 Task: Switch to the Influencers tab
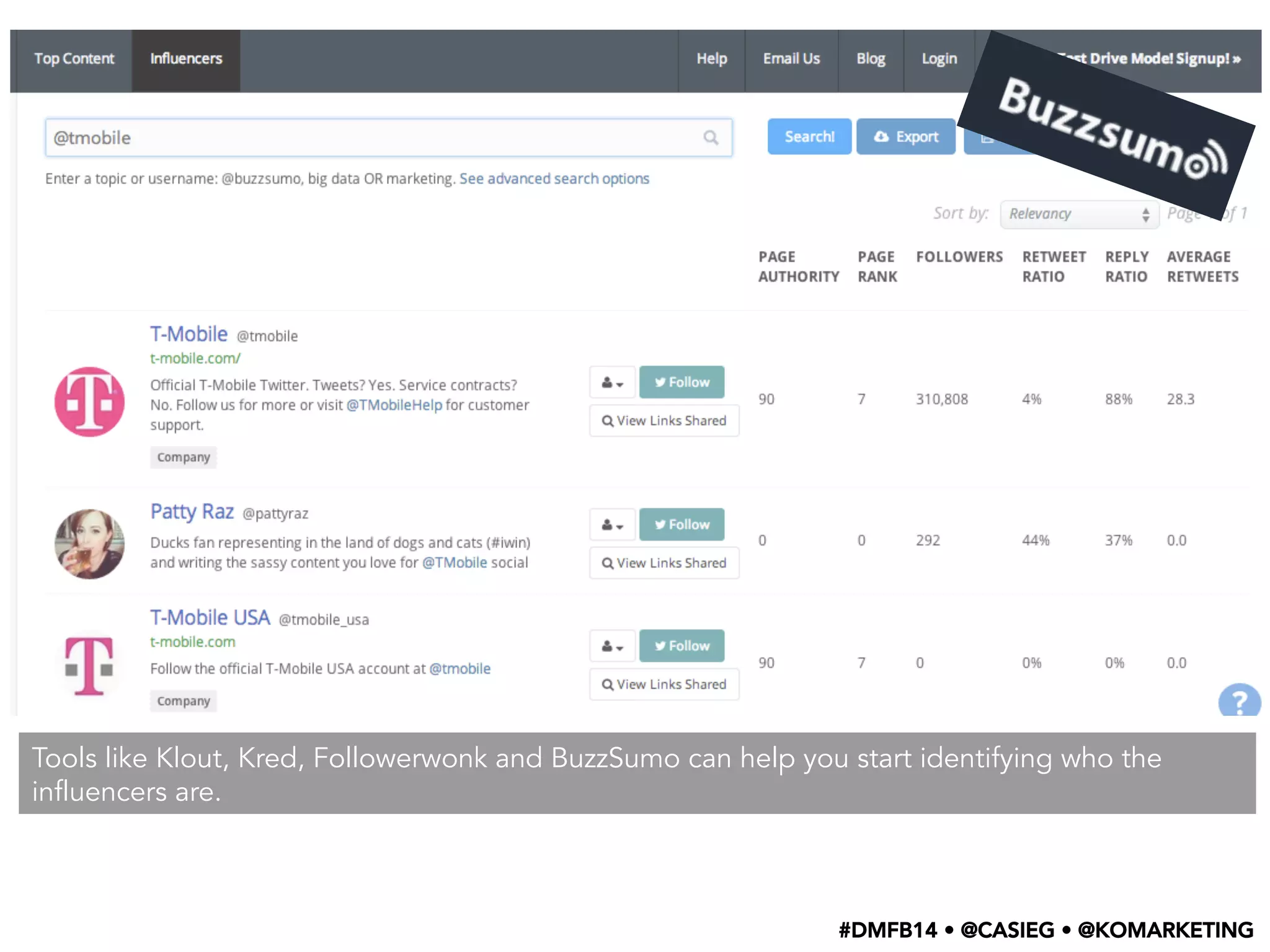(x=186, y=59)
